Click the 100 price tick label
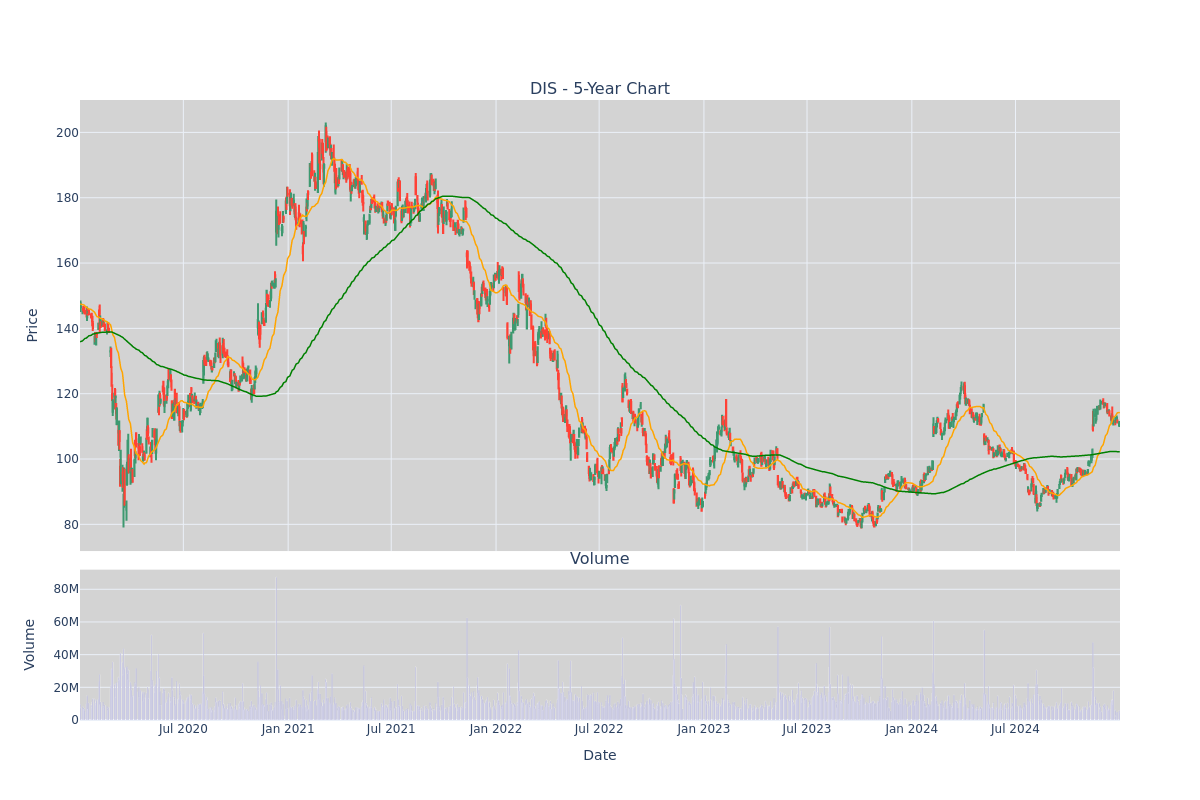The height and width of the screenshot is (800, 1200). [67, 459]
